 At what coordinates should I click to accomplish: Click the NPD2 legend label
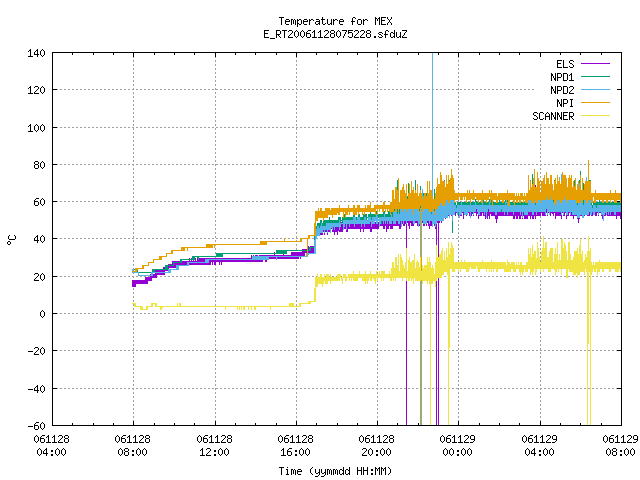(x=562, y=90)
